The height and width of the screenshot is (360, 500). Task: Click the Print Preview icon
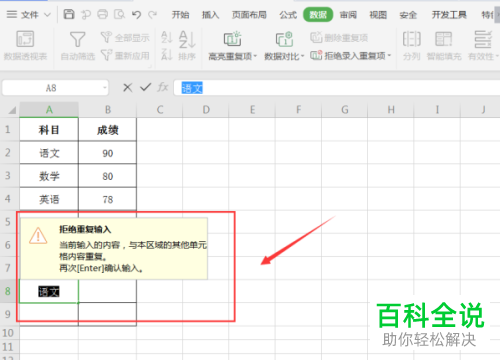coord(119,14)
